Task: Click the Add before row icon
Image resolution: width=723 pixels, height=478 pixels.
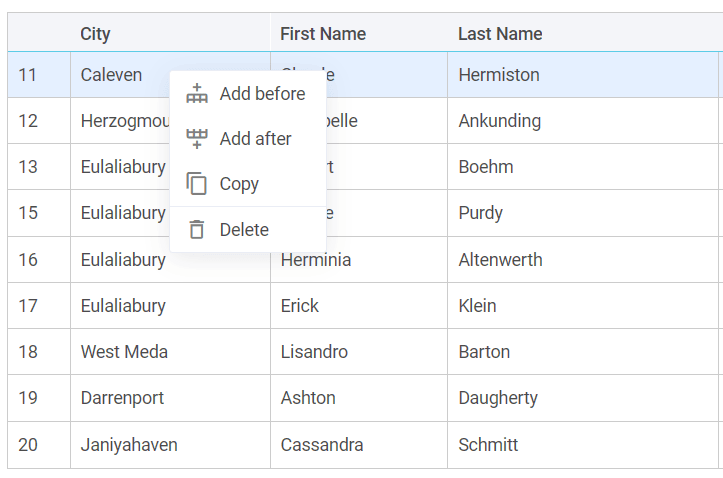Action: [197, 93]
